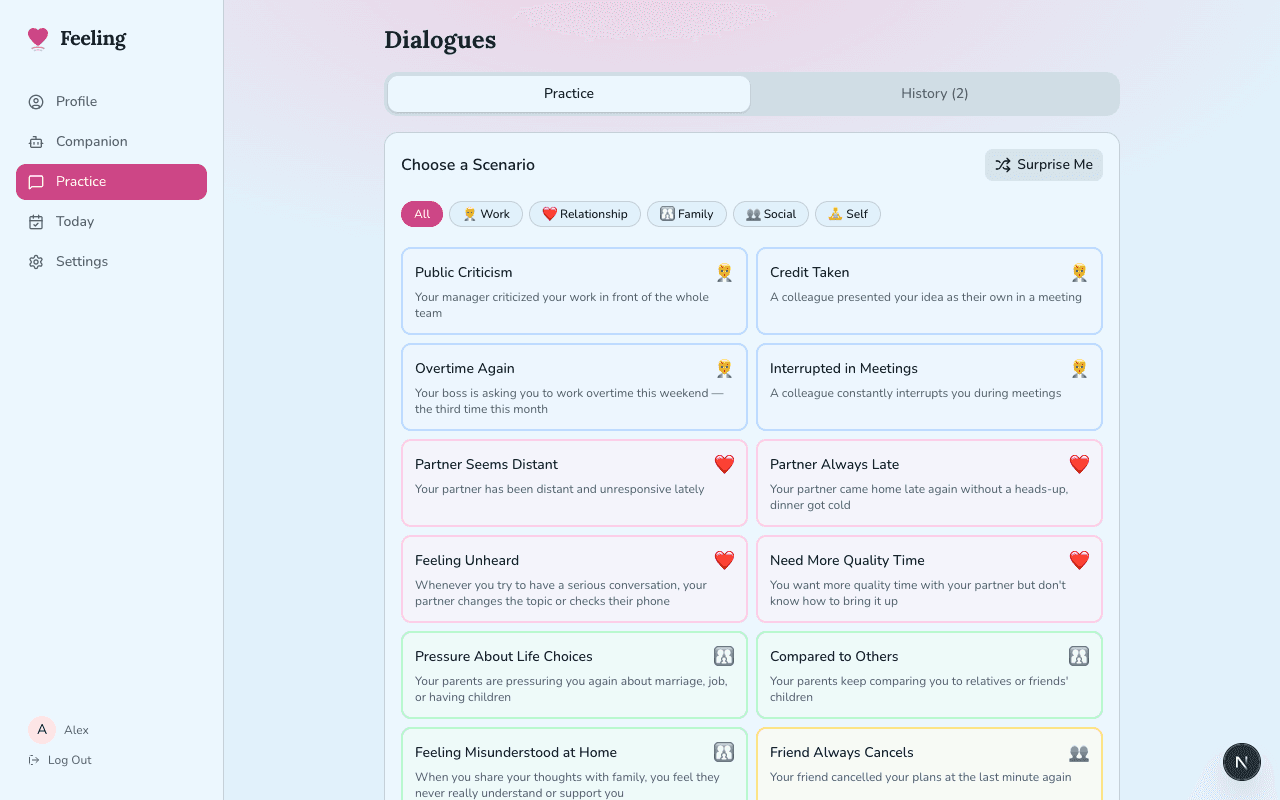Viewport: 1280px width, 800px height.
Task: Select the Practice tab
Action: [569, 94]
